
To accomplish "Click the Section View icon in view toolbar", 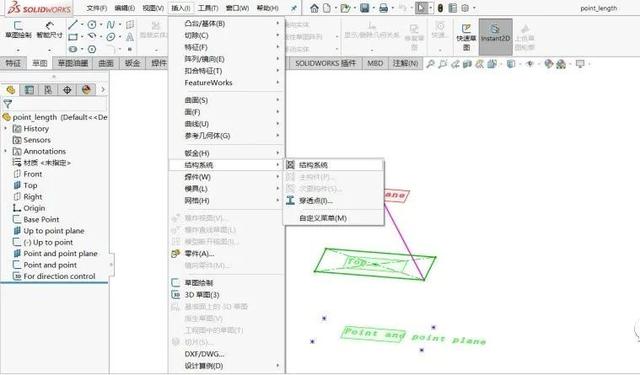I will tap(467, 64).
